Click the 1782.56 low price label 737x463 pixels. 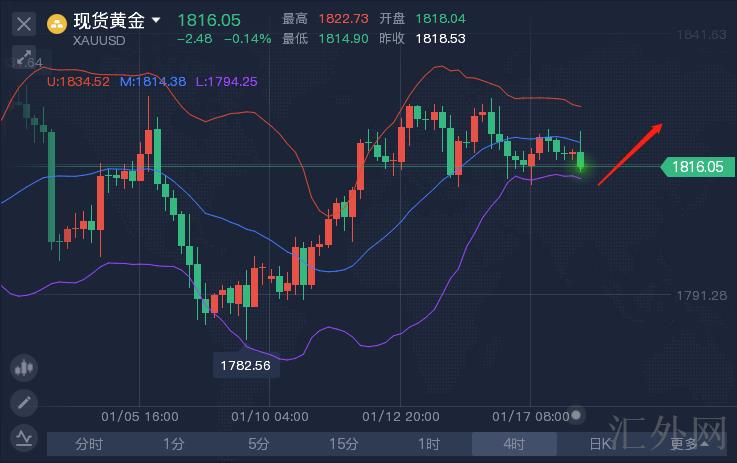pyautogui.click(x=243, y=365)
